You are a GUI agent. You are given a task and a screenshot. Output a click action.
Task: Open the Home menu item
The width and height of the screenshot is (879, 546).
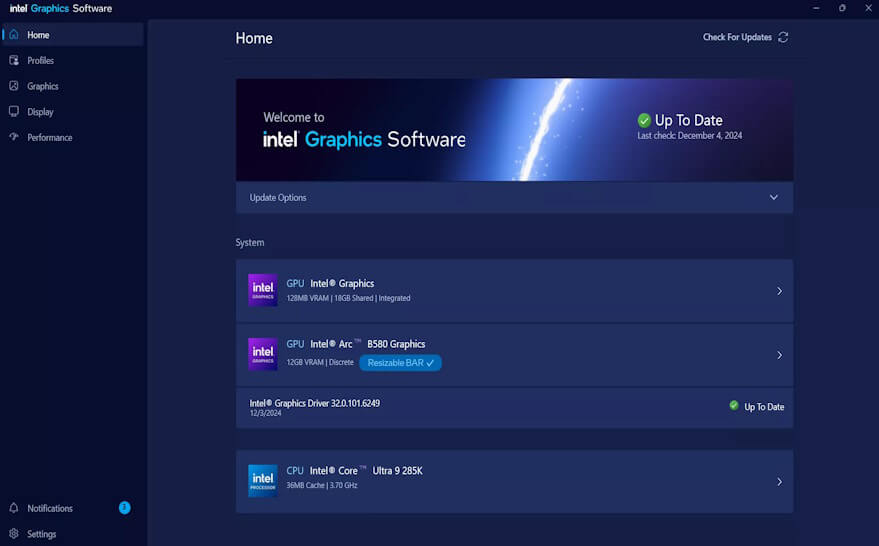(73, 35)
